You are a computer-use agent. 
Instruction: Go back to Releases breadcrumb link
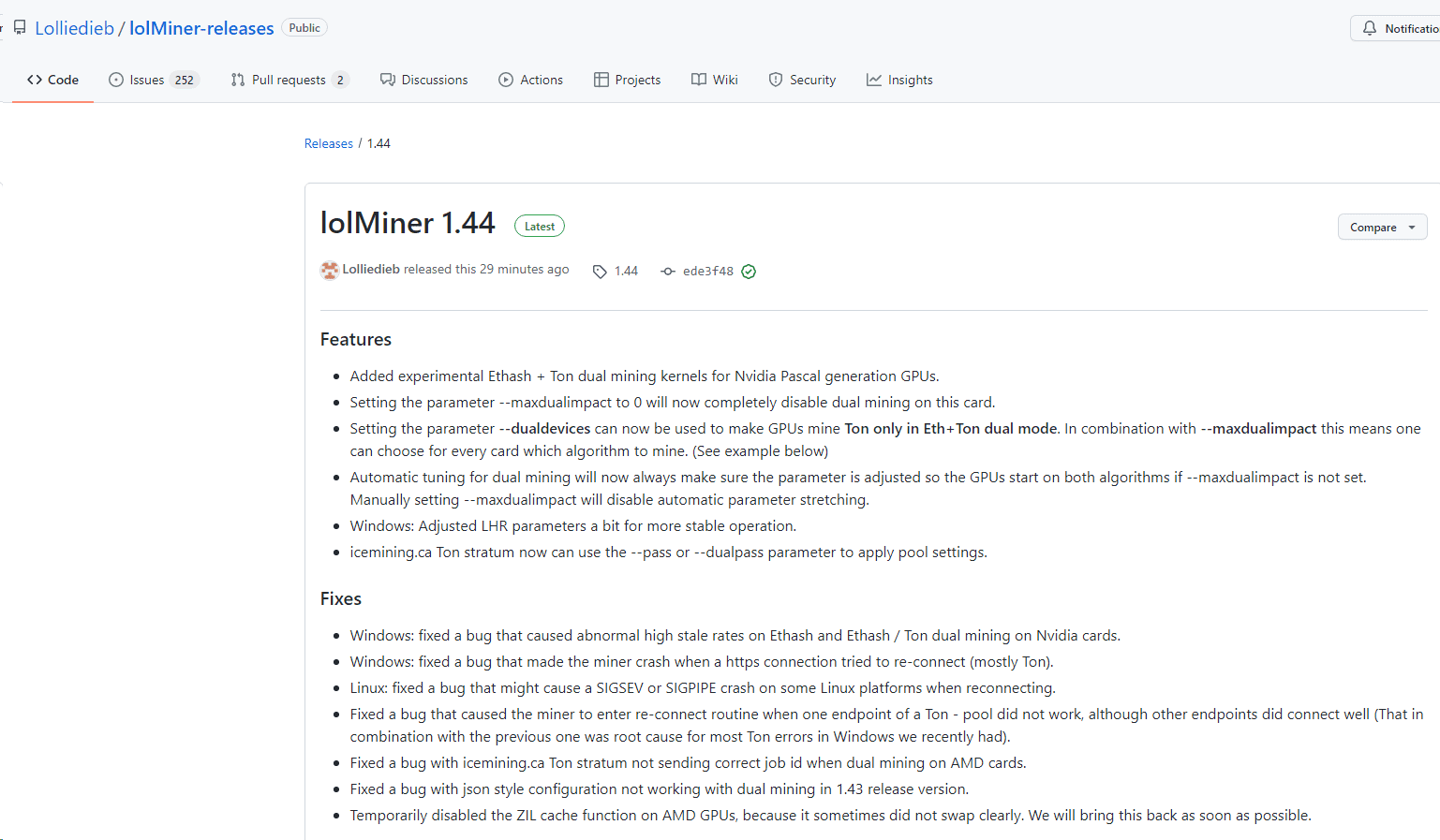pyautogui.click(x=329, y=143)
